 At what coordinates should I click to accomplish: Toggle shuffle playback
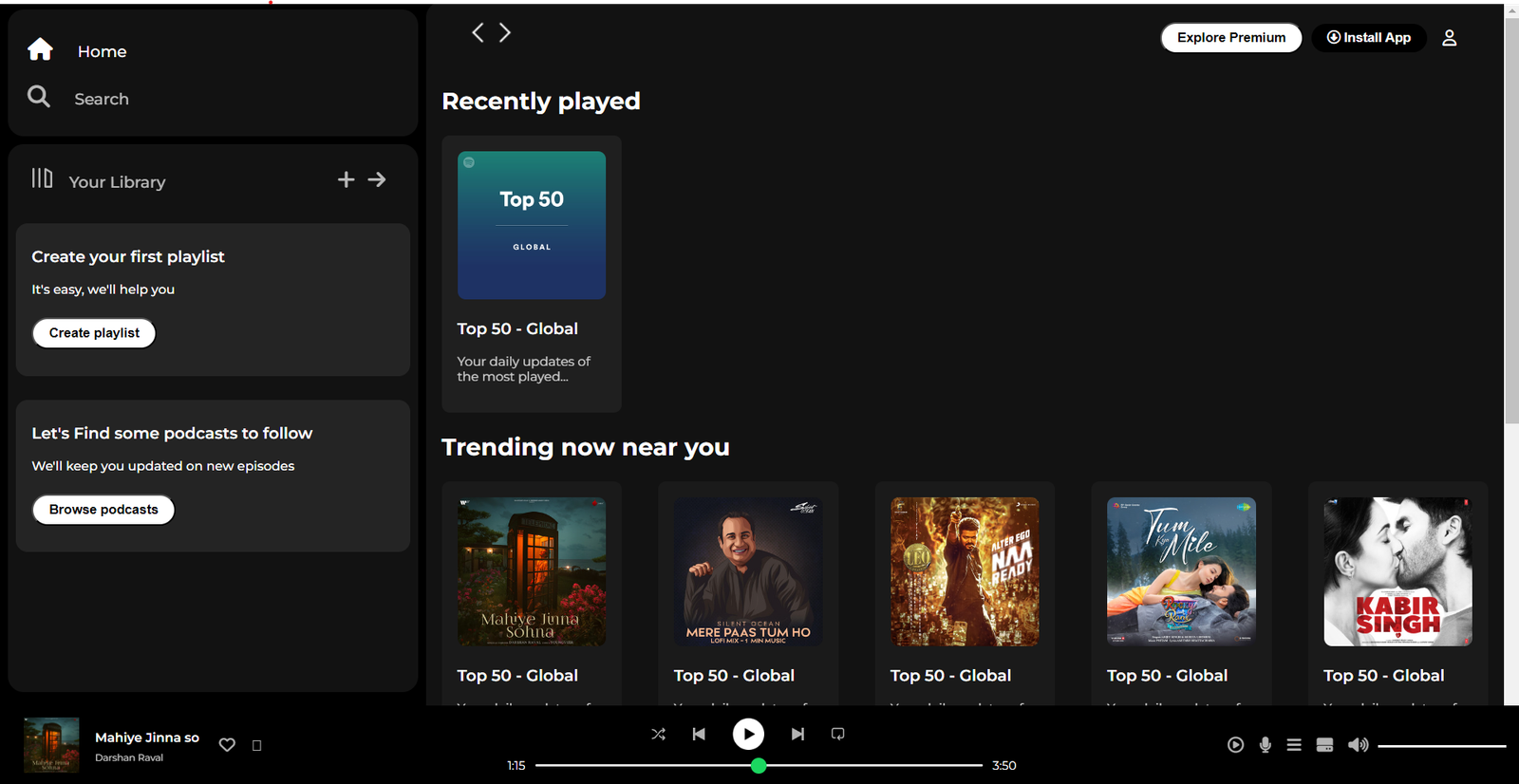click(658, 734)
